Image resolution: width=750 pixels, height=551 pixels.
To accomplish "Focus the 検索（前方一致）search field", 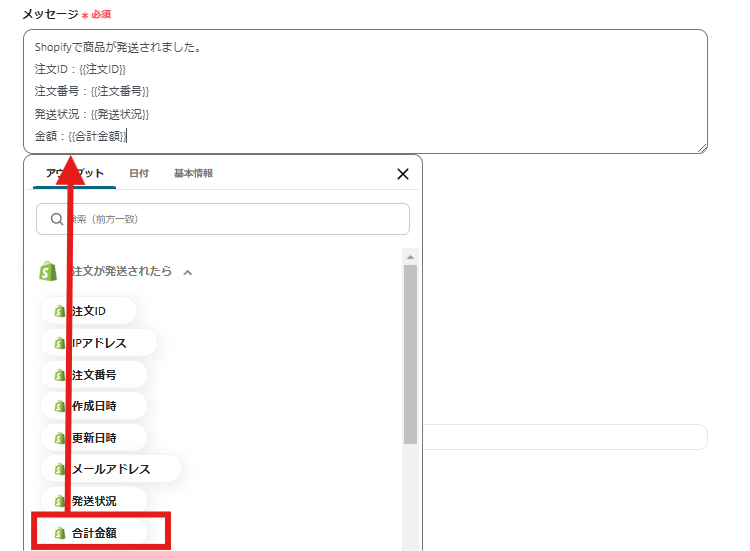I will click(x=223, y=219).
